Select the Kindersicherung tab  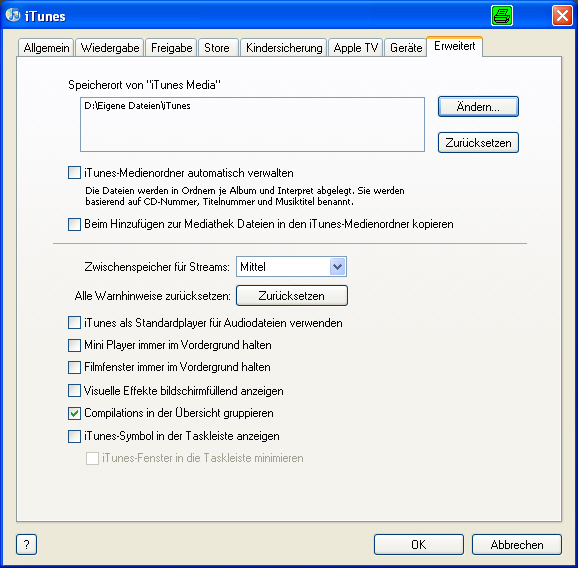click(x=284, y=48)
